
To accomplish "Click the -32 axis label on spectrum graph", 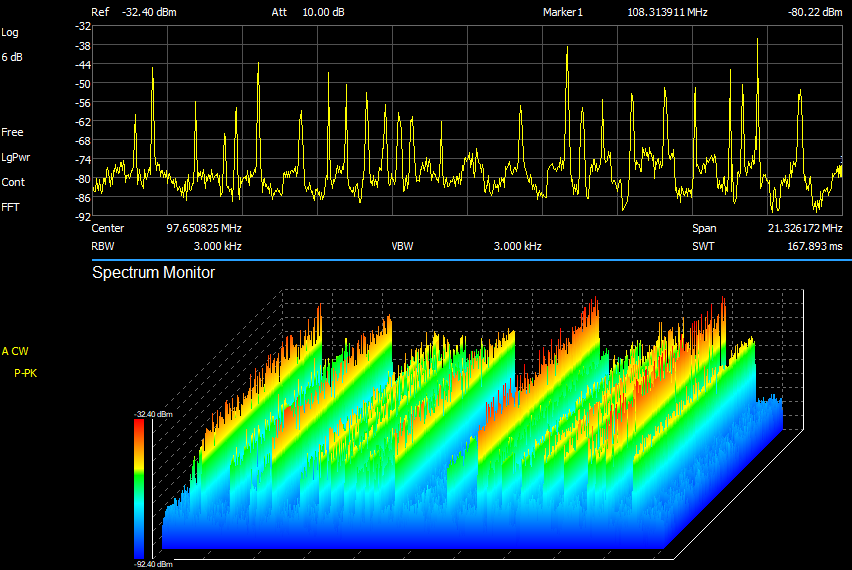I will pos(83,26).
